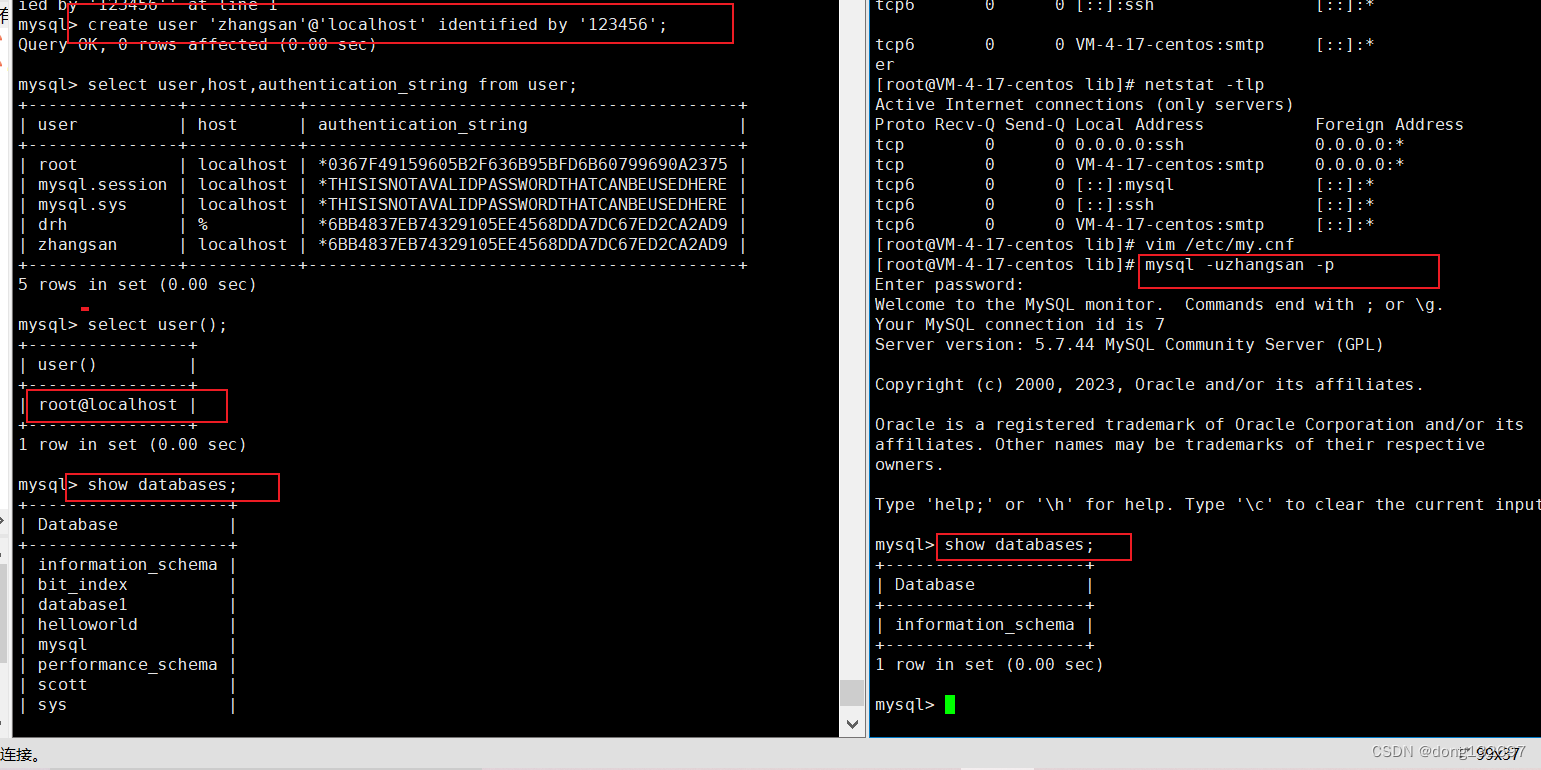Click the 'vim /etc/my.cnf' command
The height and width of the screenshot is (770, 1541).
tap(1219, 245)
